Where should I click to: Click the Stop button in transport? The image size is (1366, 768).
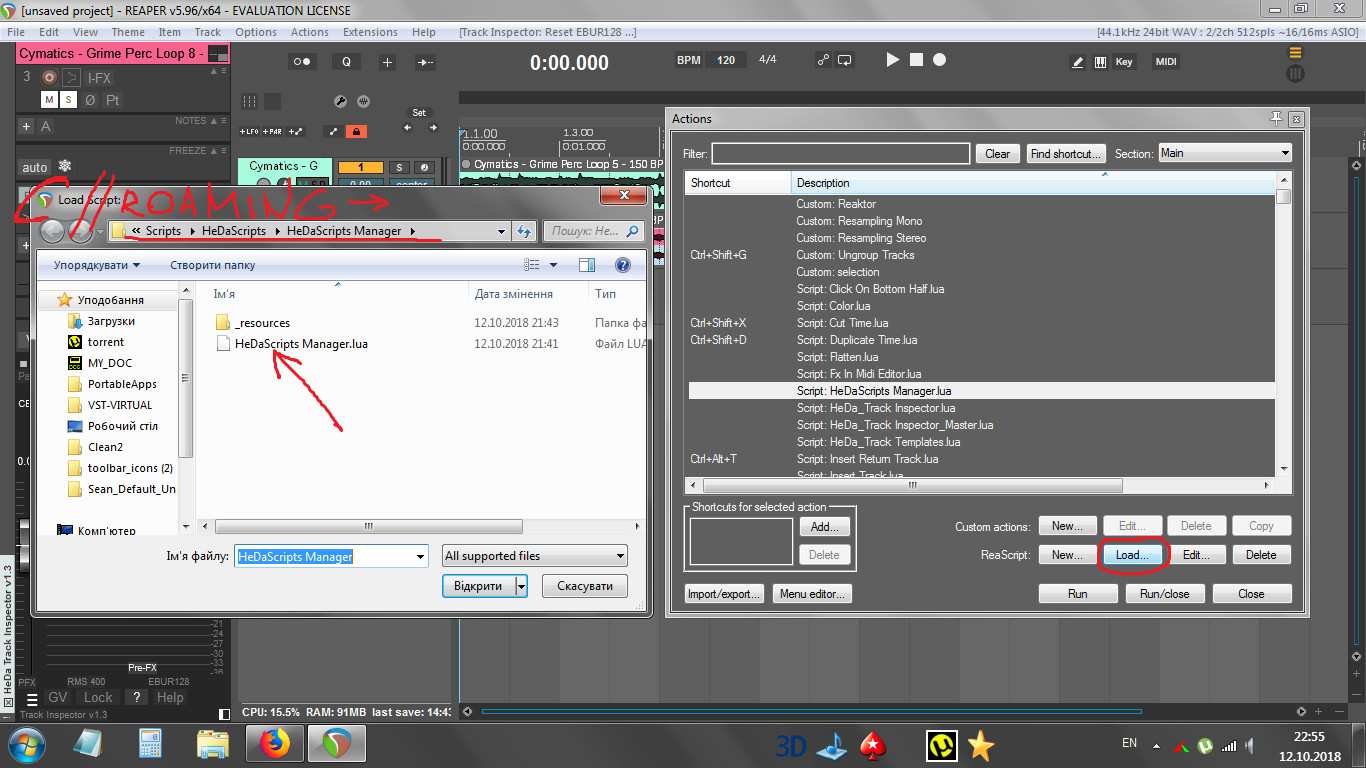point(916,60)
